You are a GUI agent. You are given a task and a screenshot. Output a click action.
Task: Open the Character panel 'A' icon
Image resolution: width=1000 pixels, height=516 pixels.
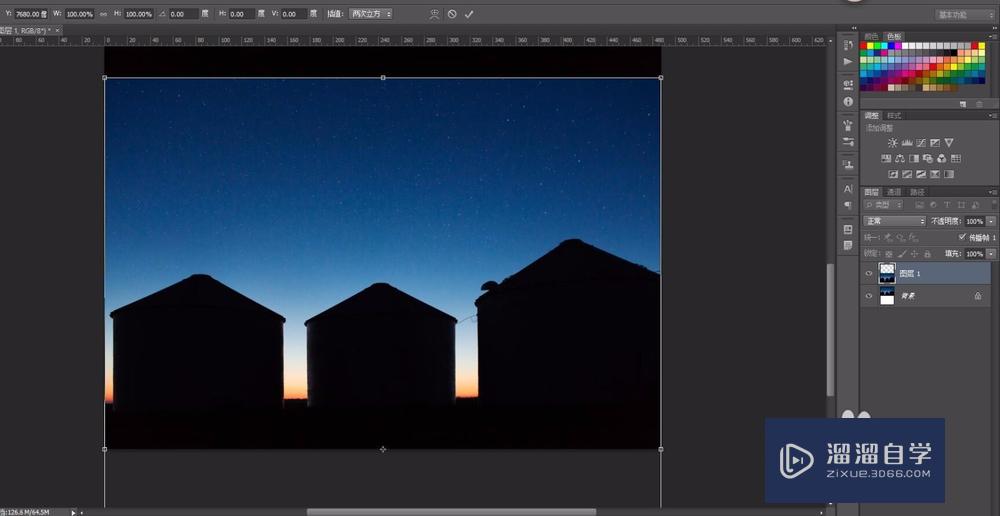click(x=848, y=188)
